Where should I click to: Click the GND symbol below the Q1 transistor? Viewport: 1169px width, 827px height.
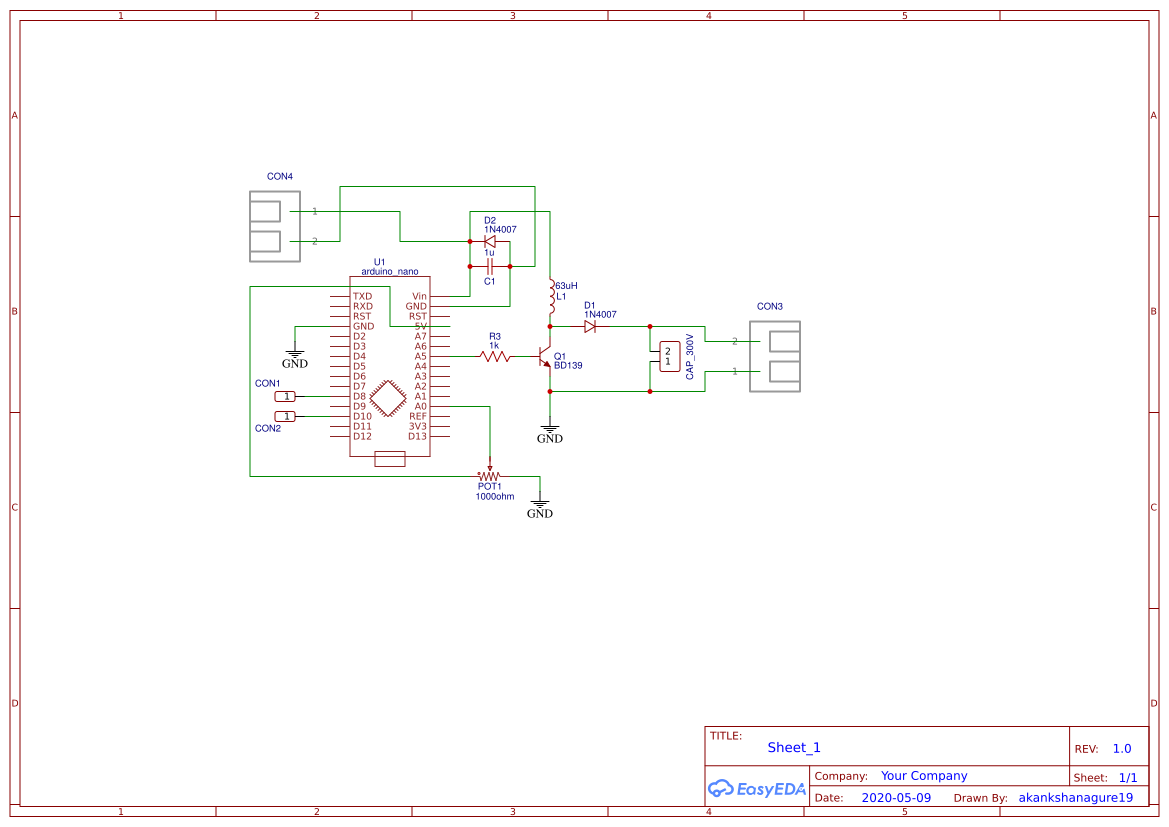pos(550,434)
